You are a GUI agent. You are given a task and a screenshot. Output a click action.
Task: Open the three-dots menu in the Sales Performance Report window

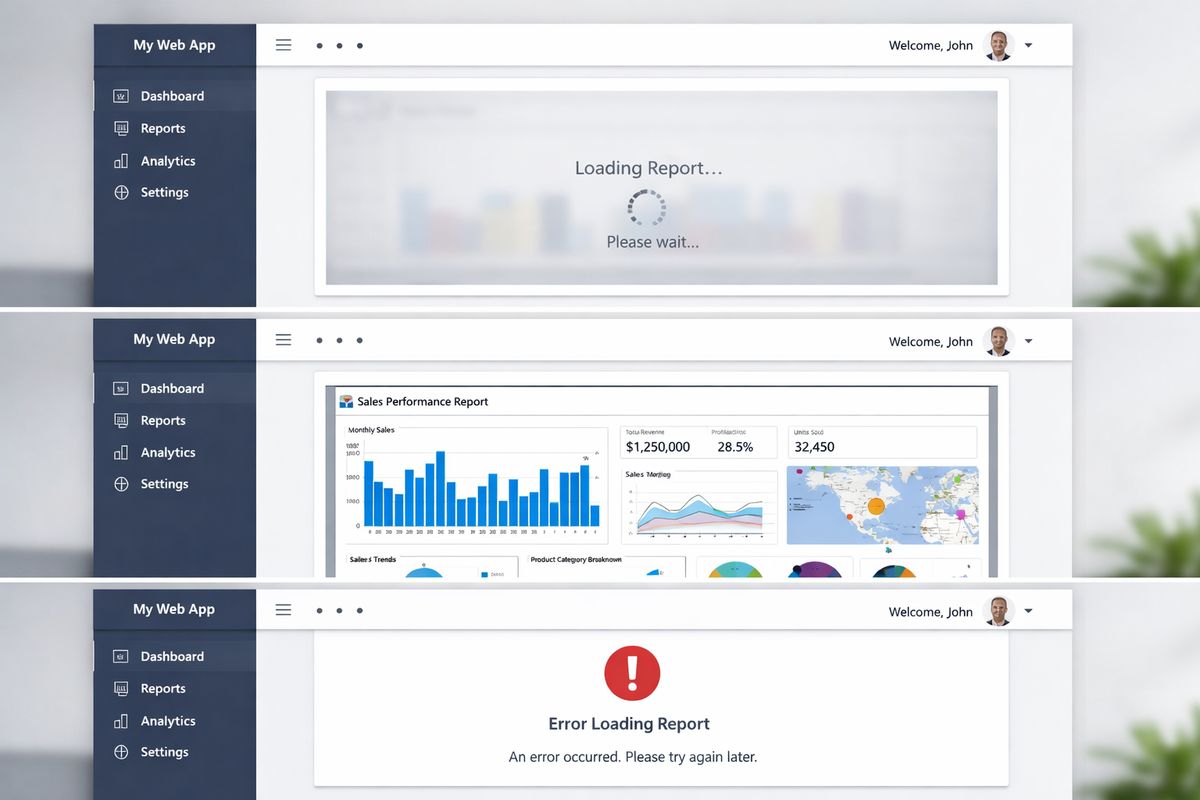[x=339, y=340]
